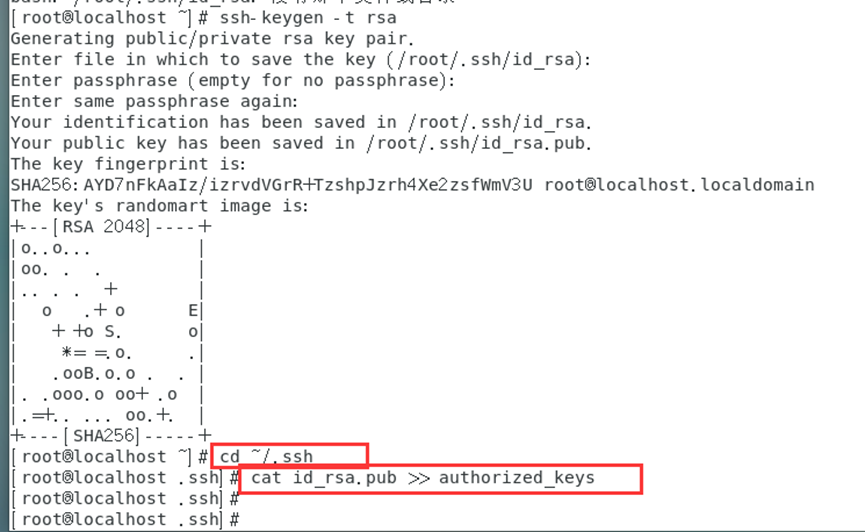This screenshot has width=865, height=532.
Task: Click the 'Your identification has been saved' line
Action: [x=301, y=122]
